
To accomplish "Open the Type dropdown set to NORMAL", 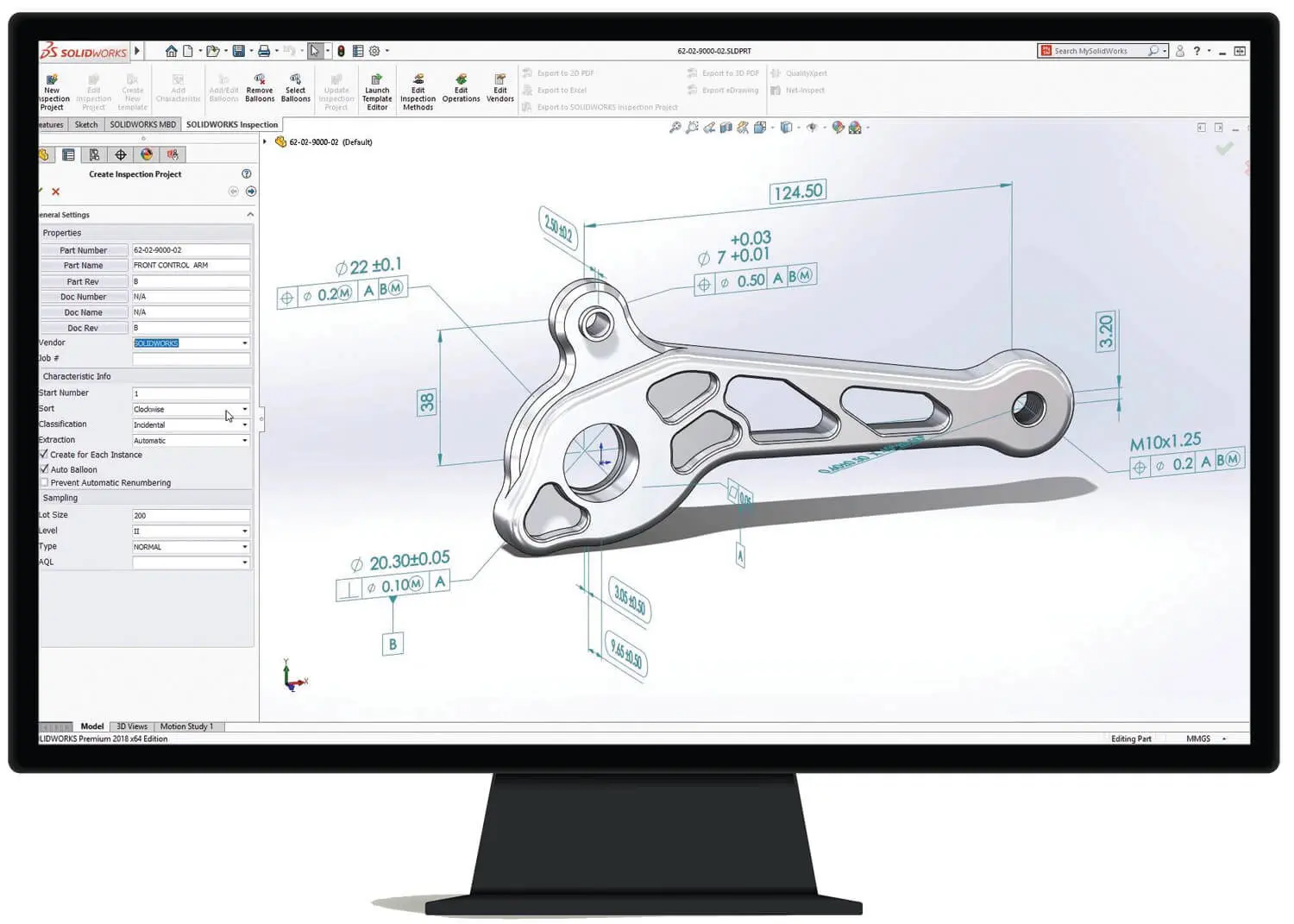I will pyautogui.click(x=192, y=546).
